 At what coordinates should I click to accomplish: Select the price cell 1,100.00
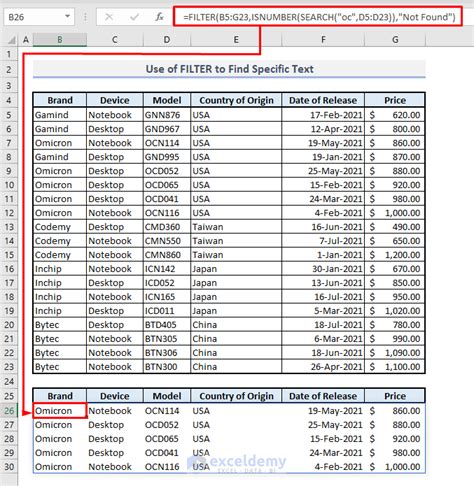395,367
